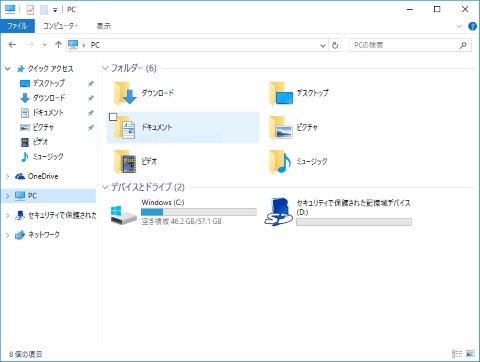Click the ネットワーク icon in sidebar
480x362 pixels.
20,235
